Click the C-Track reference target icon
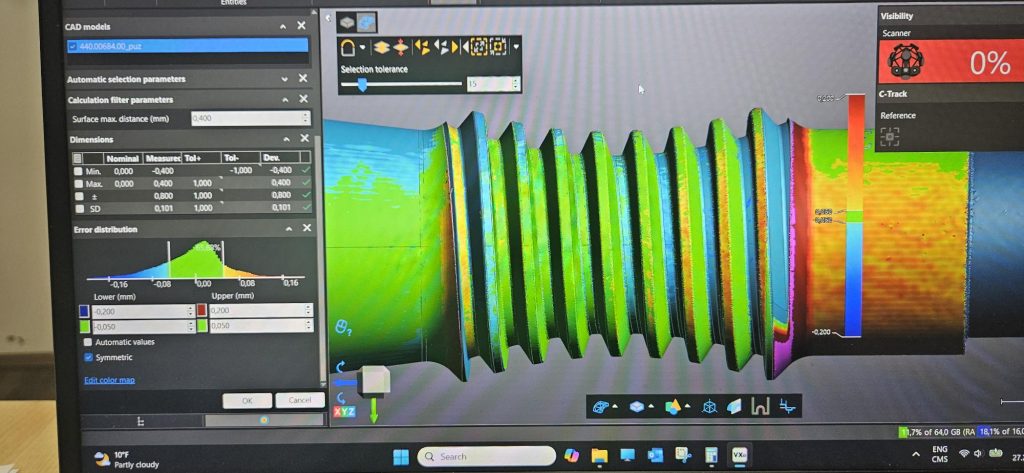Screen dimensions: 1024x473 (x=890, y=136)
